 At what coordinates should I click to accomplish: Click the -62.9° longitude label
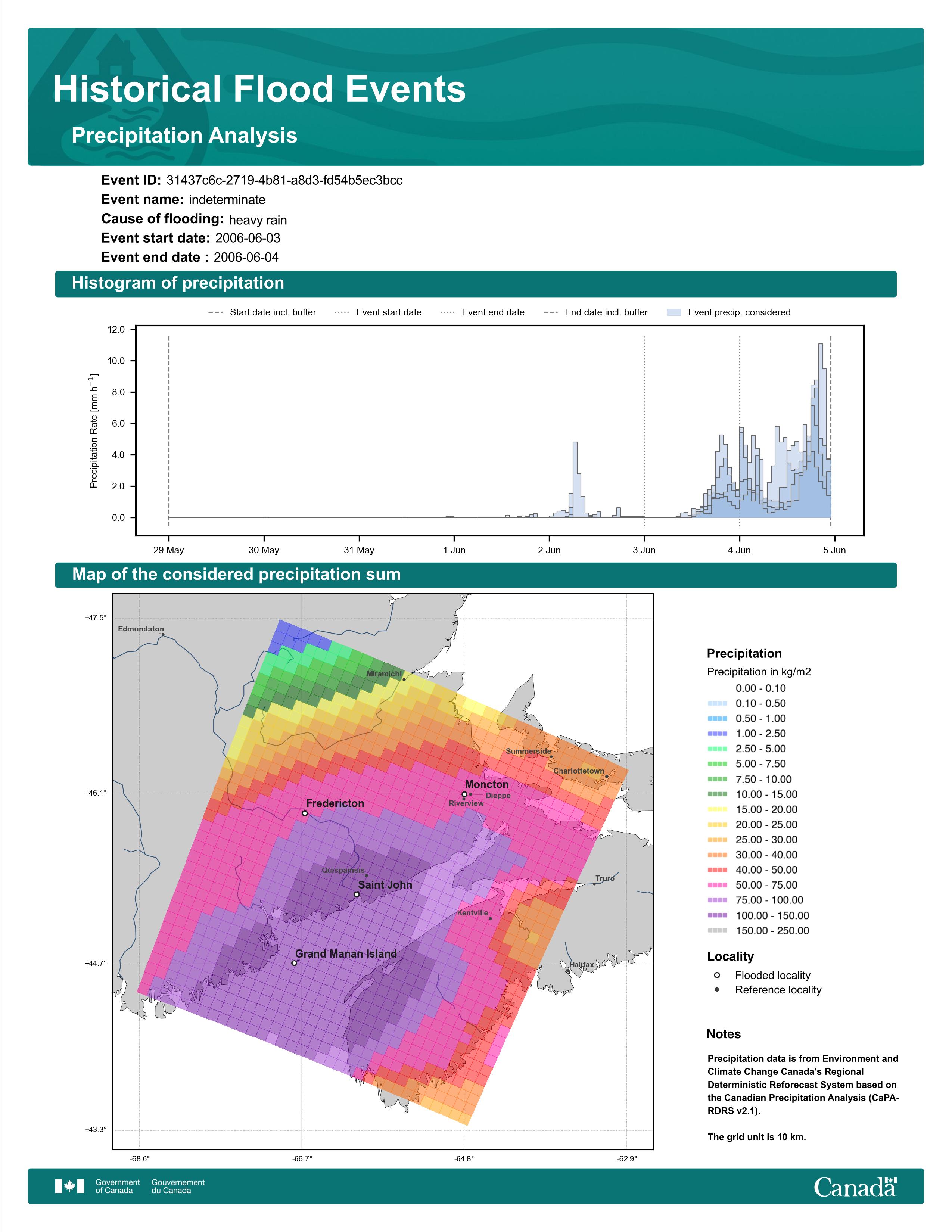pos(626,1159)
